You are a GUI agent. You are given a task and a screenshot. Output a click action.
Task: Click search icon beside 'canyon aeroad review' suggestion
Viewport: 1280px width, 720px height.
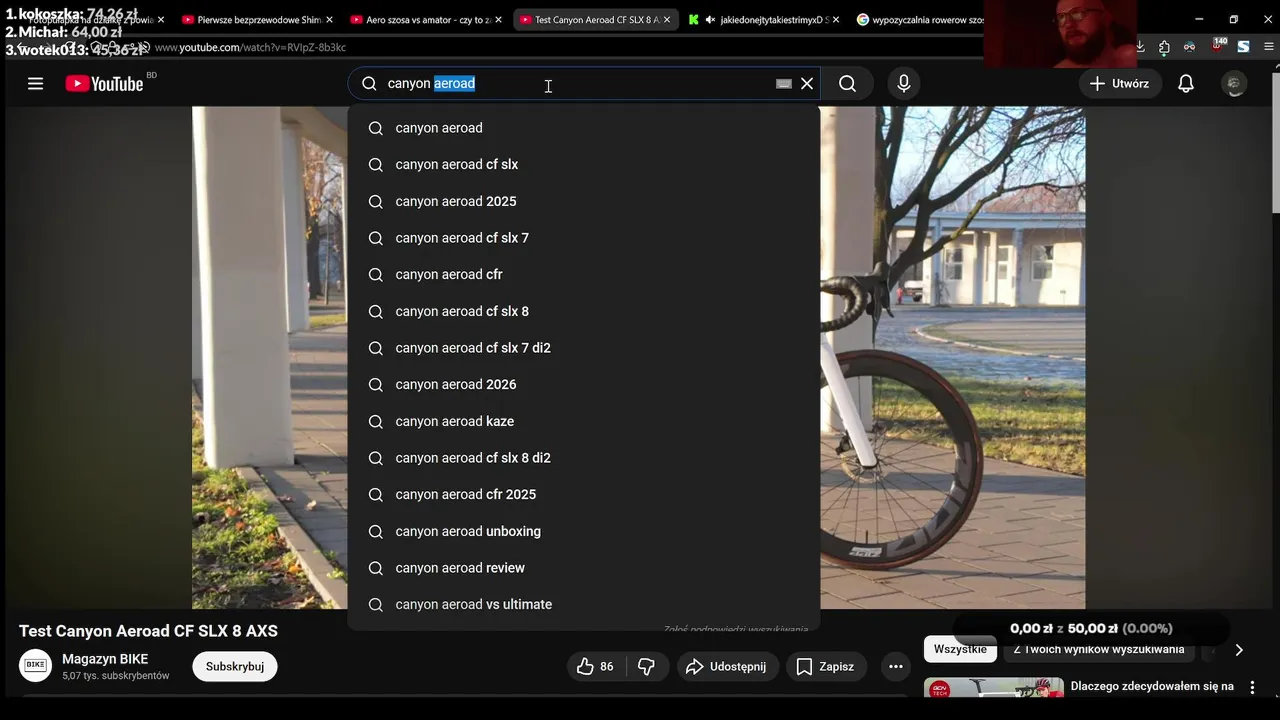pos(375,568)
